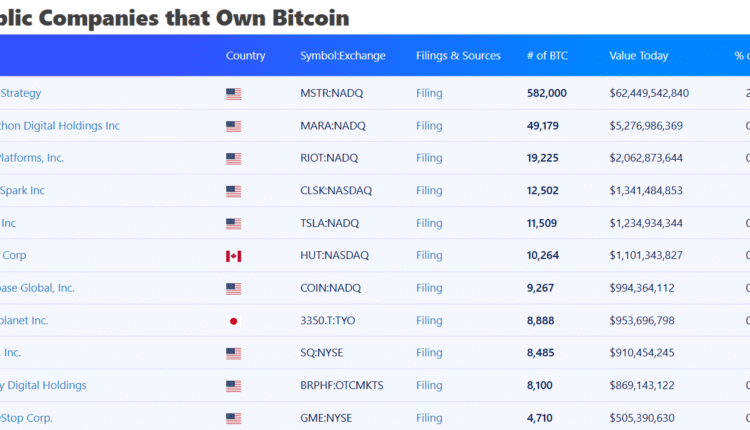750x430 pixels.
Task: Click the US flag icon beside GME:NYSE
Action: [233, 418]
